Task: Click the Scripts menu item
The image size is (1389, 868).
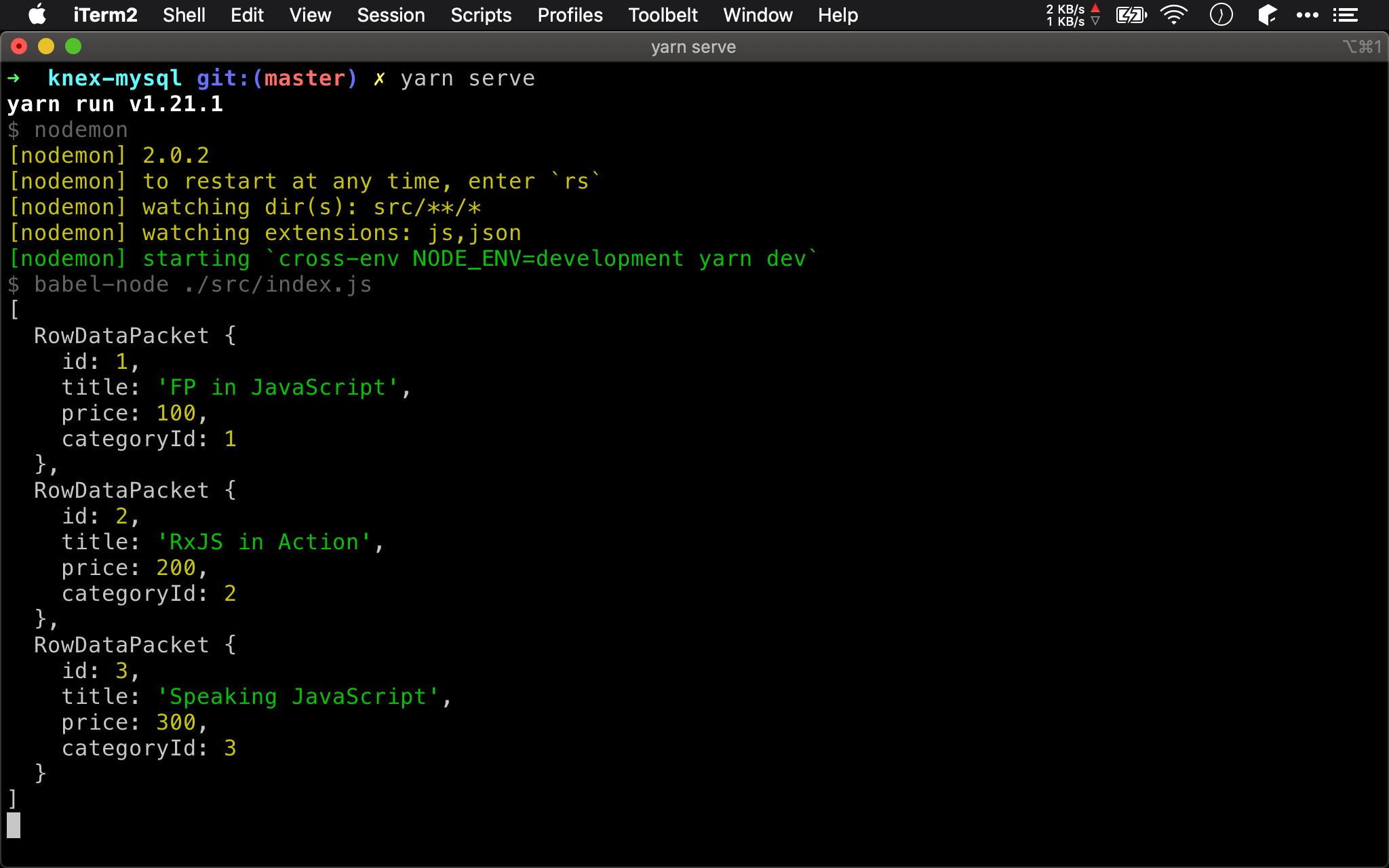Action: [x=481, y=15]
